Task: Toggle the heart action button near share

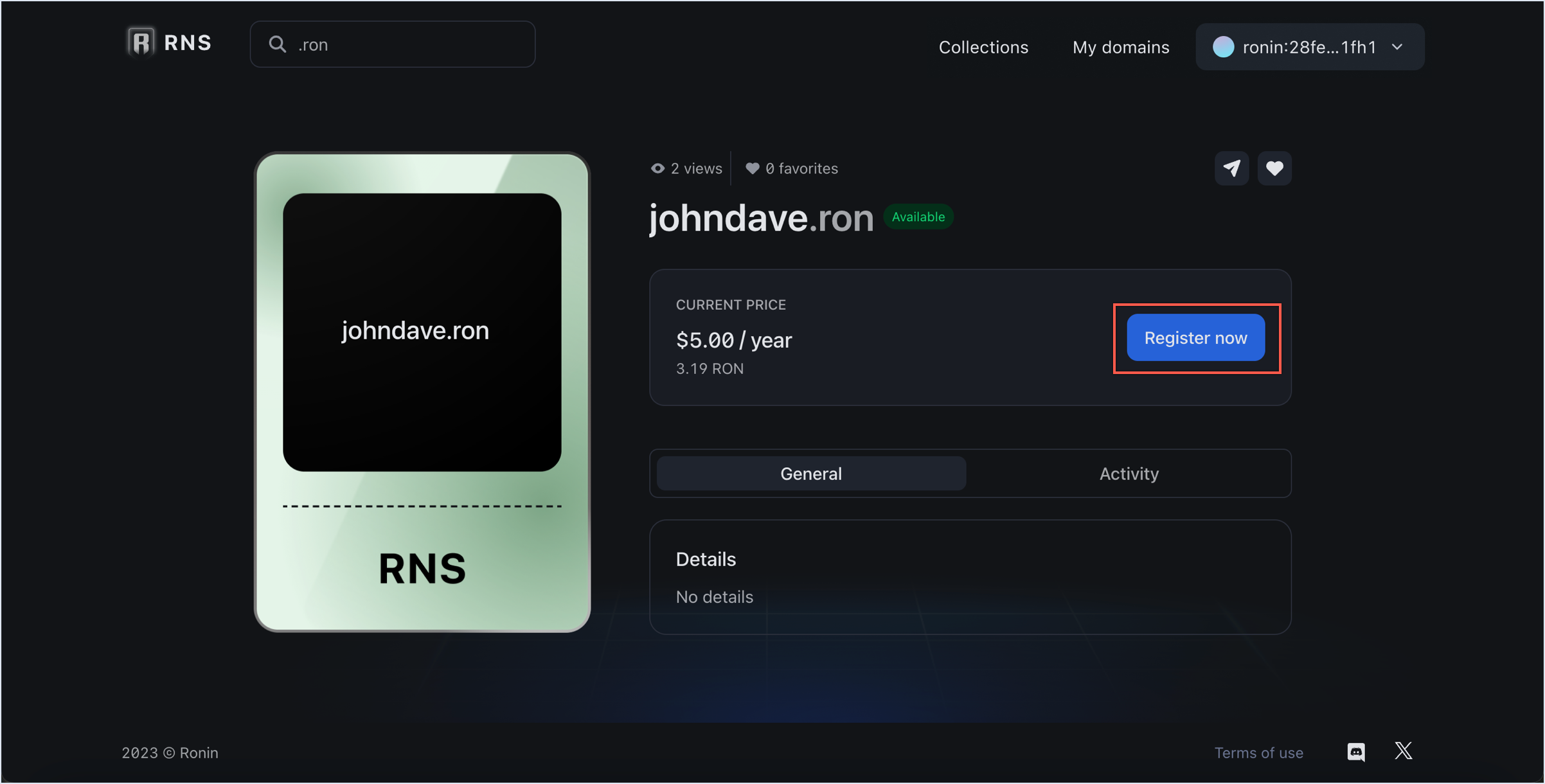Action: click(1274, 168)
